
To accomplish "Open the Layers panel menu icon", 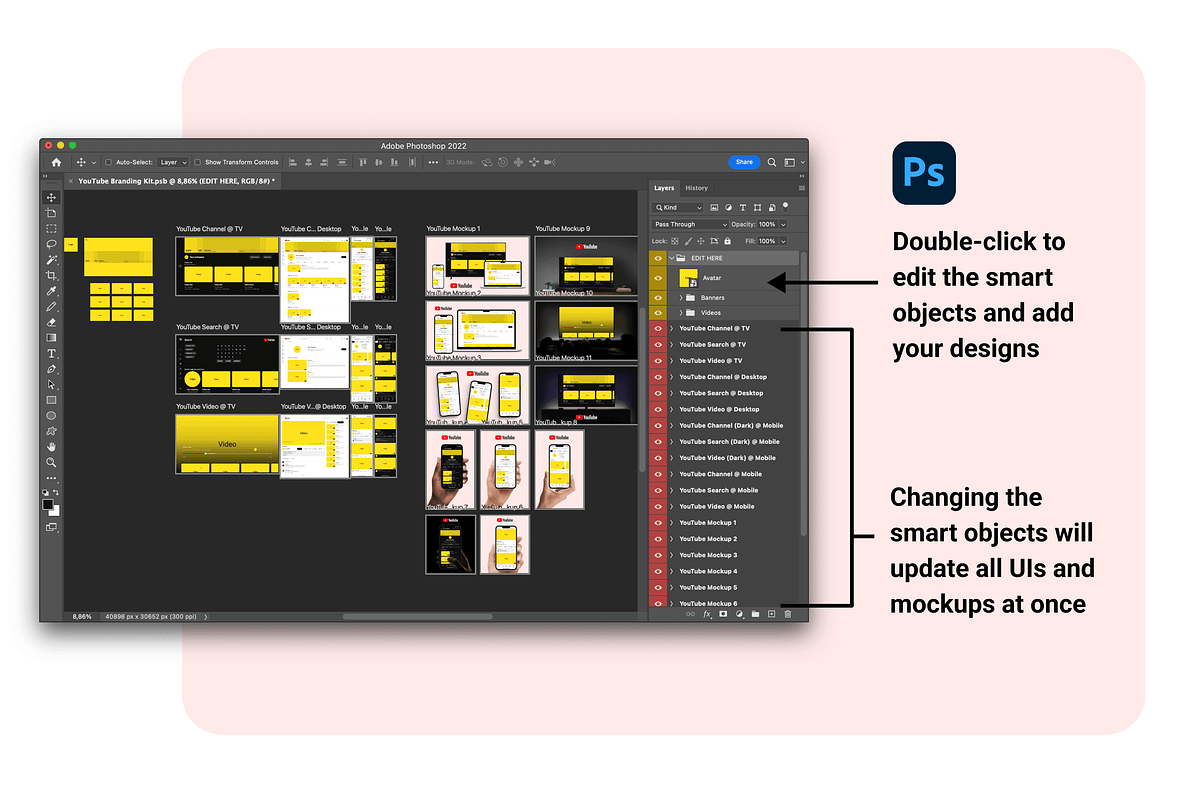I will (802, 188).
